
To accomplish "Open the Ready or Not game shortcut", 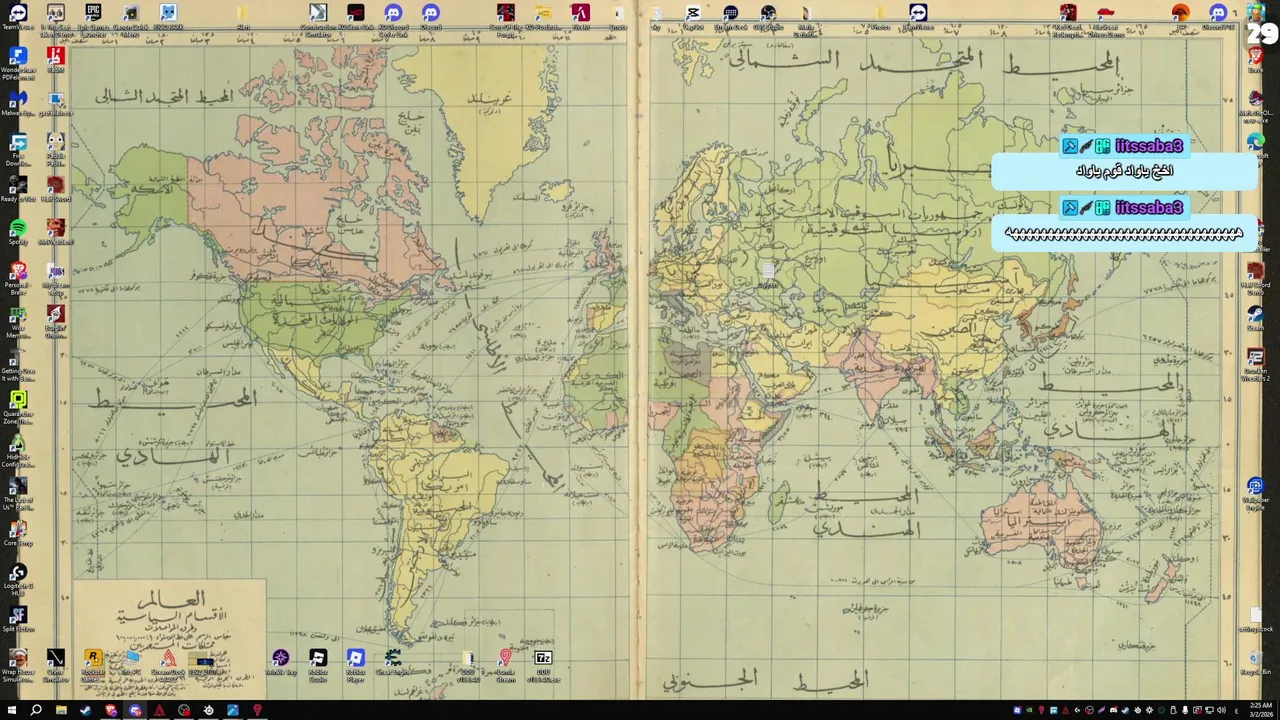I will (x=18, y=189).
